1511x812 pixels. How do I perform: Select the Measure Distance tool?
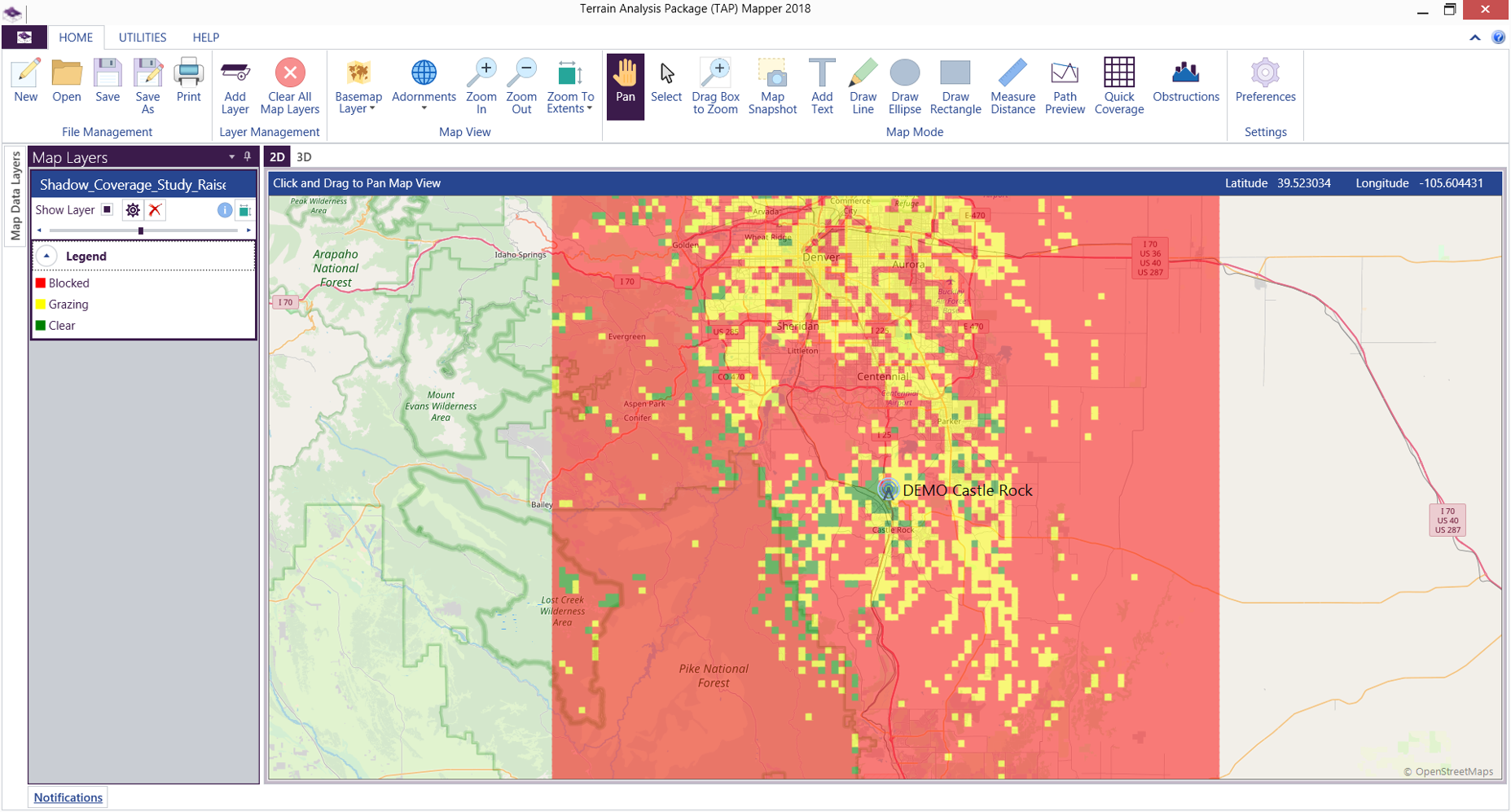click(1012, 86)
